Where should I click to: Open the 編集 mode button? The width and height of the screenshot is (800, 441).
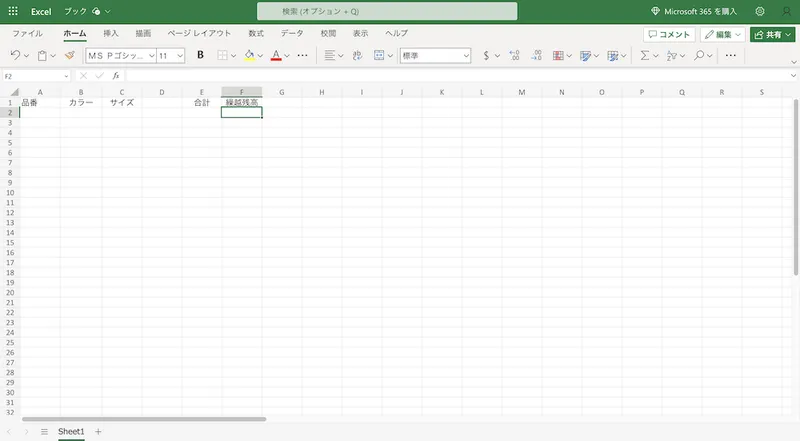(x=723, y=35)
